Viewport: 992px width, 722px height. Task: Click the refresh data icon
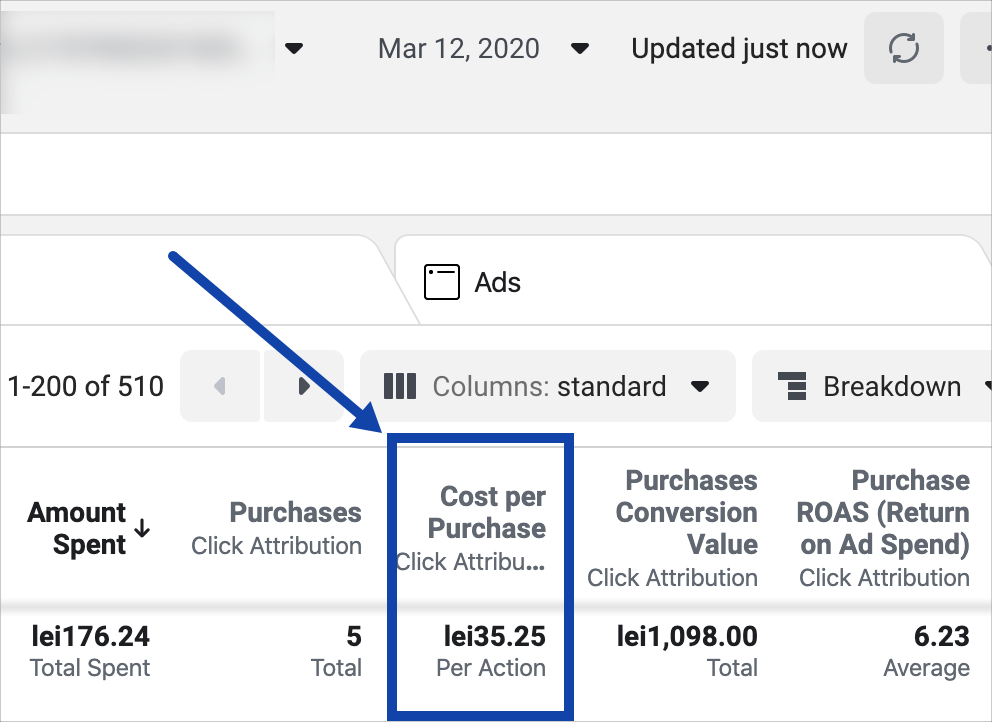(903, 48)
